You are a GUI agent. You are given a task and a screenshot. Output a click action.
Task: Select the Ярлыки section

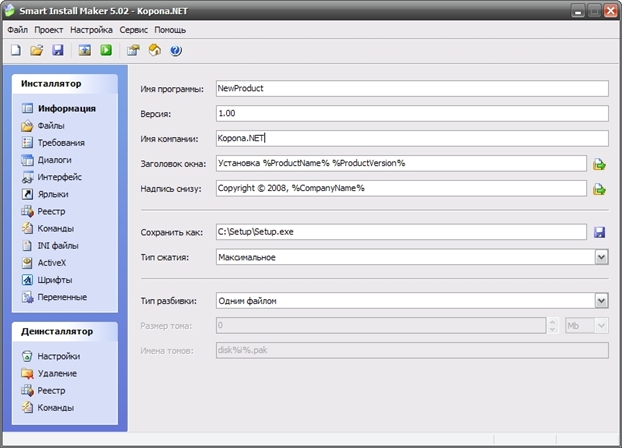pos(45,194)
